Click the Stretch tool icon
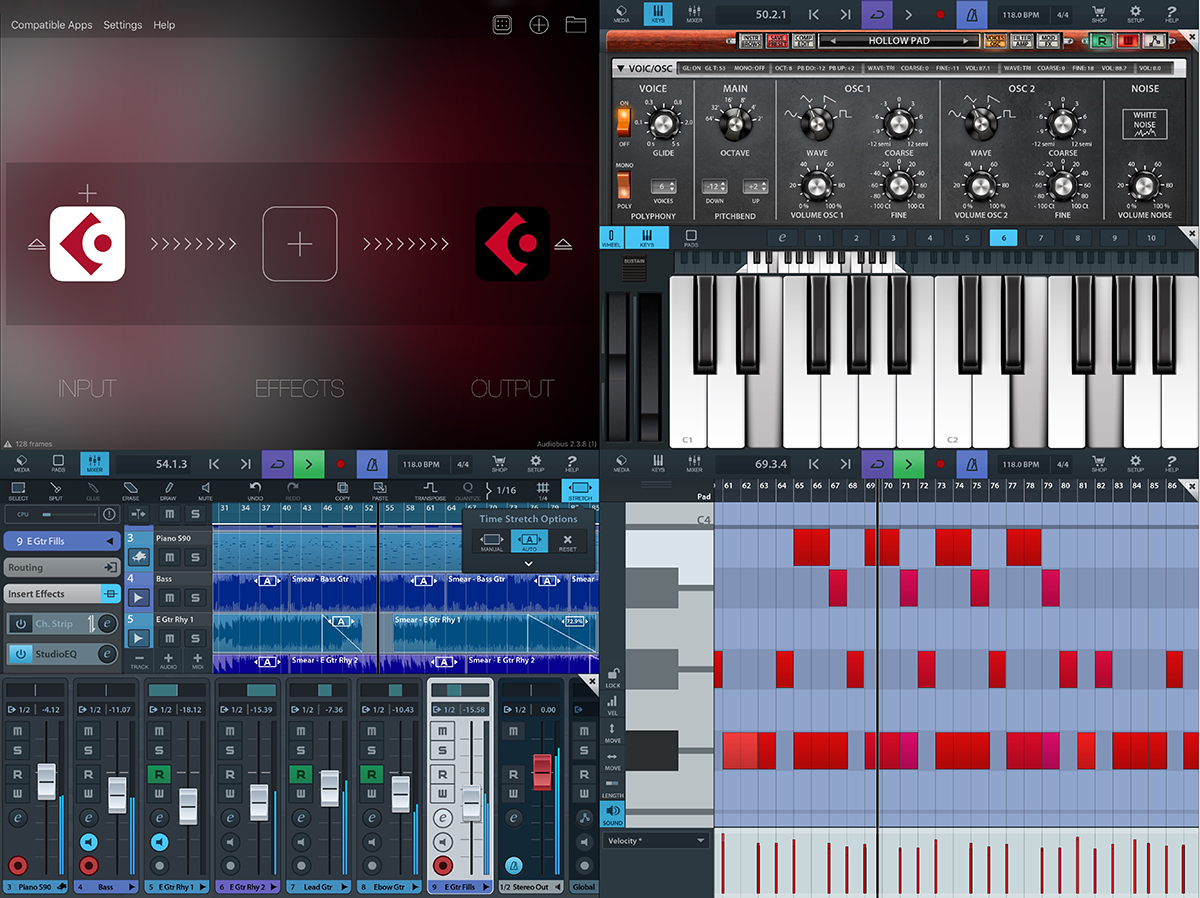1200x898 pixels. [x=580, y=490]
